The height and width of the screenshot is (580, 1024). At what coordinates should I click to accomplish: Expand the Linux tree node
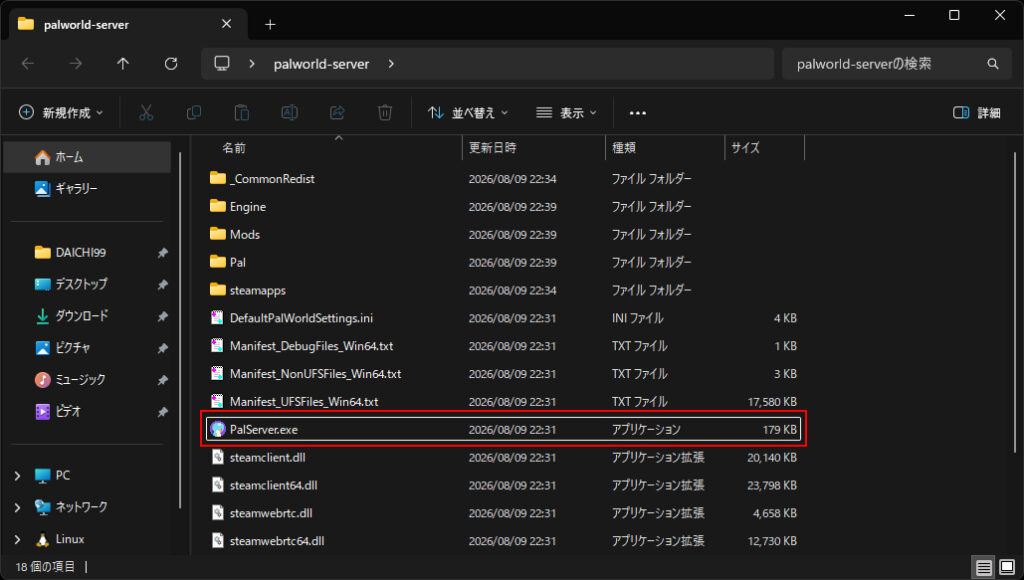[18, 540]
